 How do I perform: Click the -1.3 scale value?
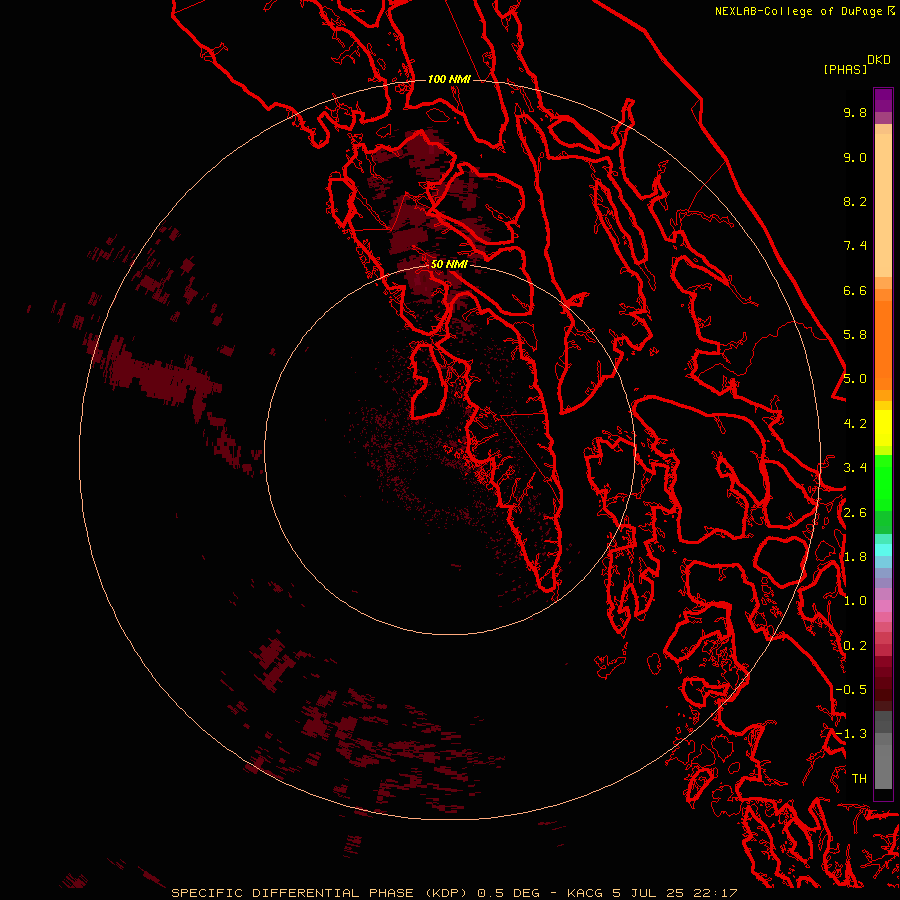(x=851, y=734)
